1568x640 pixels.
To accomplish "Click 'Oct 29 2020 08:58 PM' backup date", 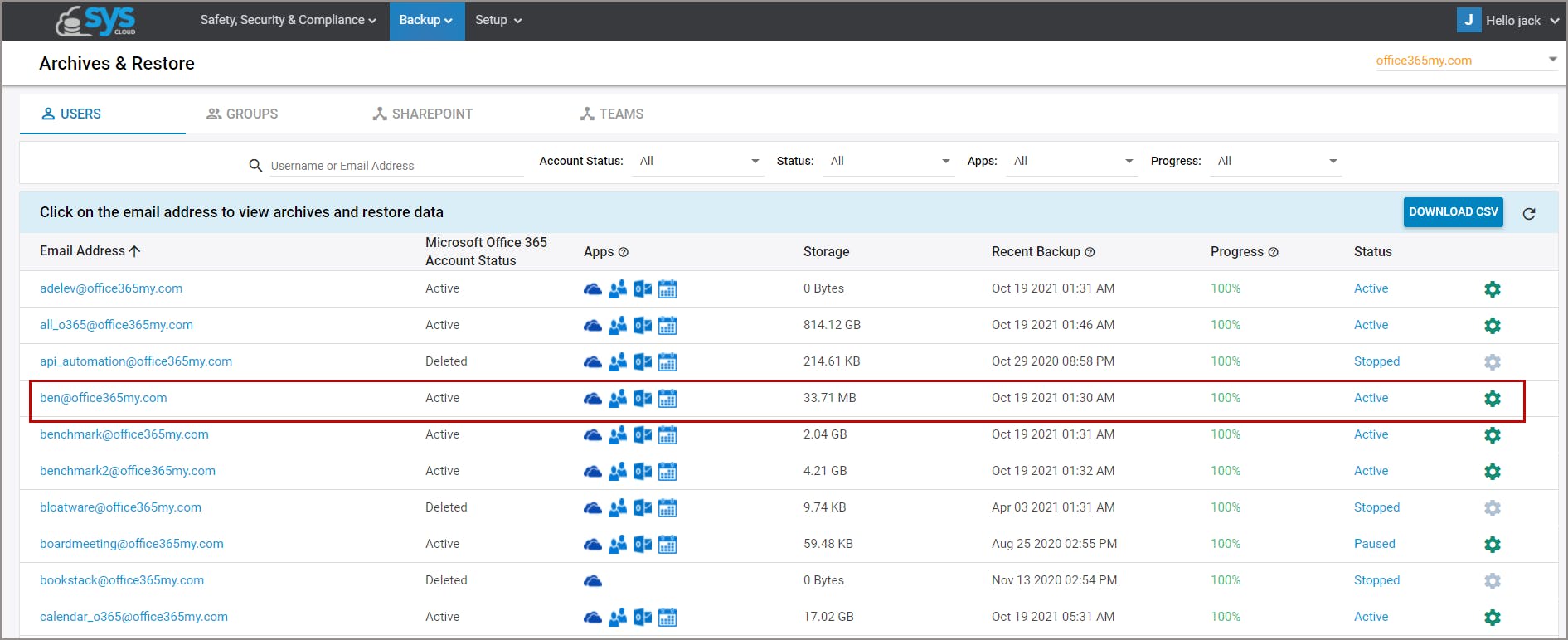I will (1053, 361).
